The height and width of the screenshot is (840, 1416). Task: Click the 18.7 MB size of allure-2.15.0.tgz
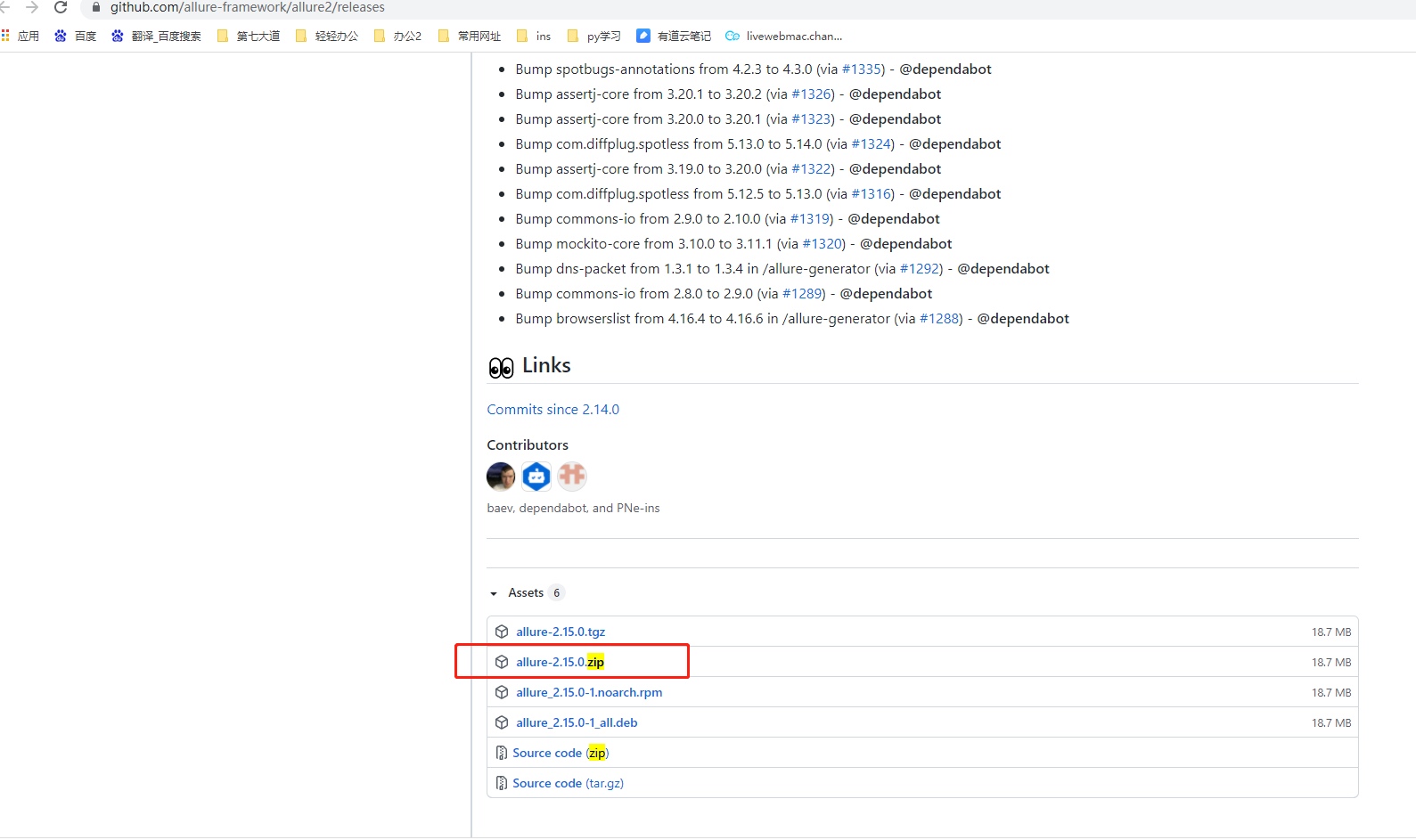click(x=1331, y=632)
